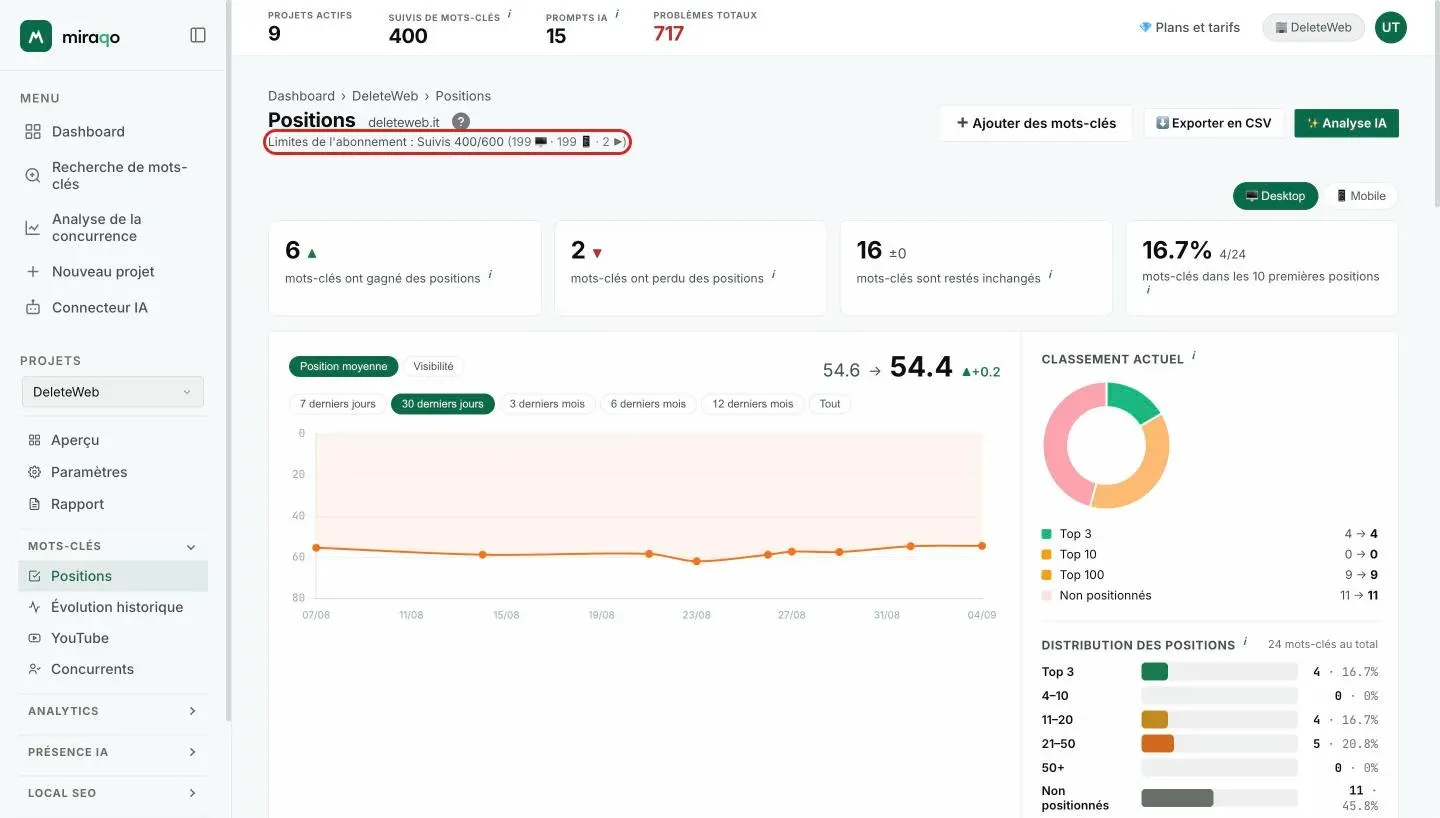
Task: Open the UT user avatar menu
Action: pos(1390,28)
